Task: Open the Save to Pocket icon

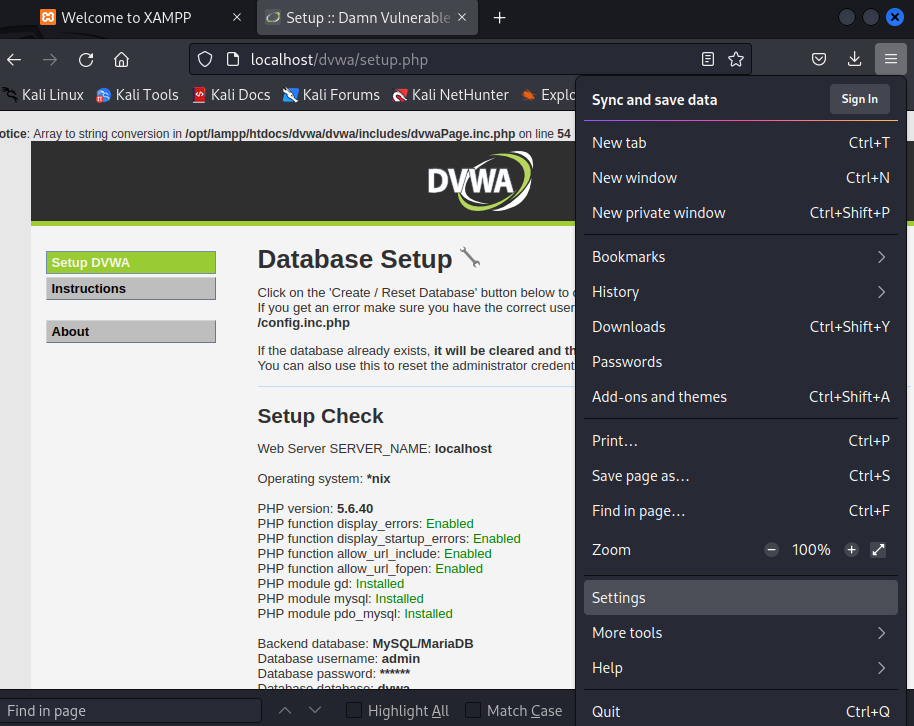Action: 819,59
